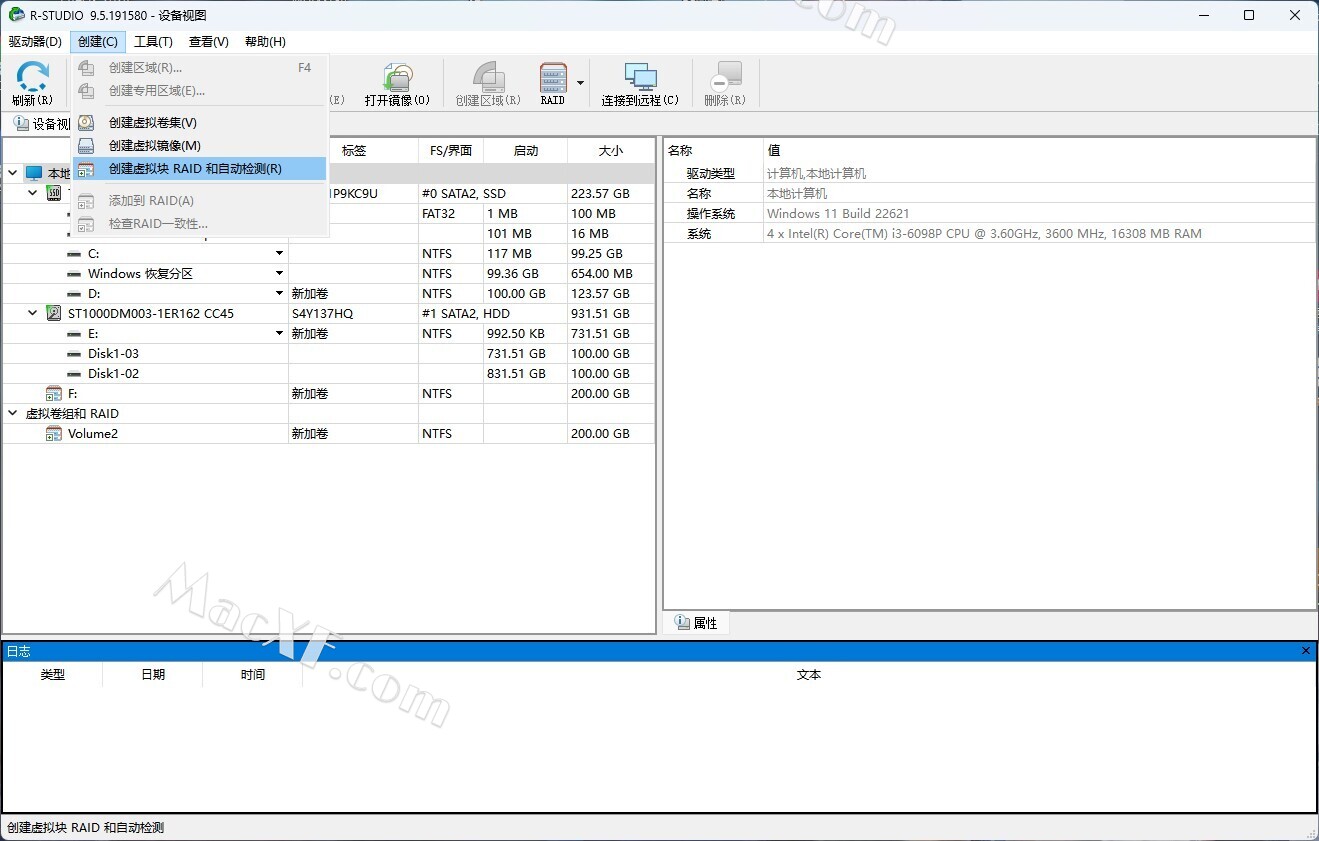Click the 删除 (Delete) toolbar icon
The width and height of the screenshot is (1319, 841).
(725, 84)
